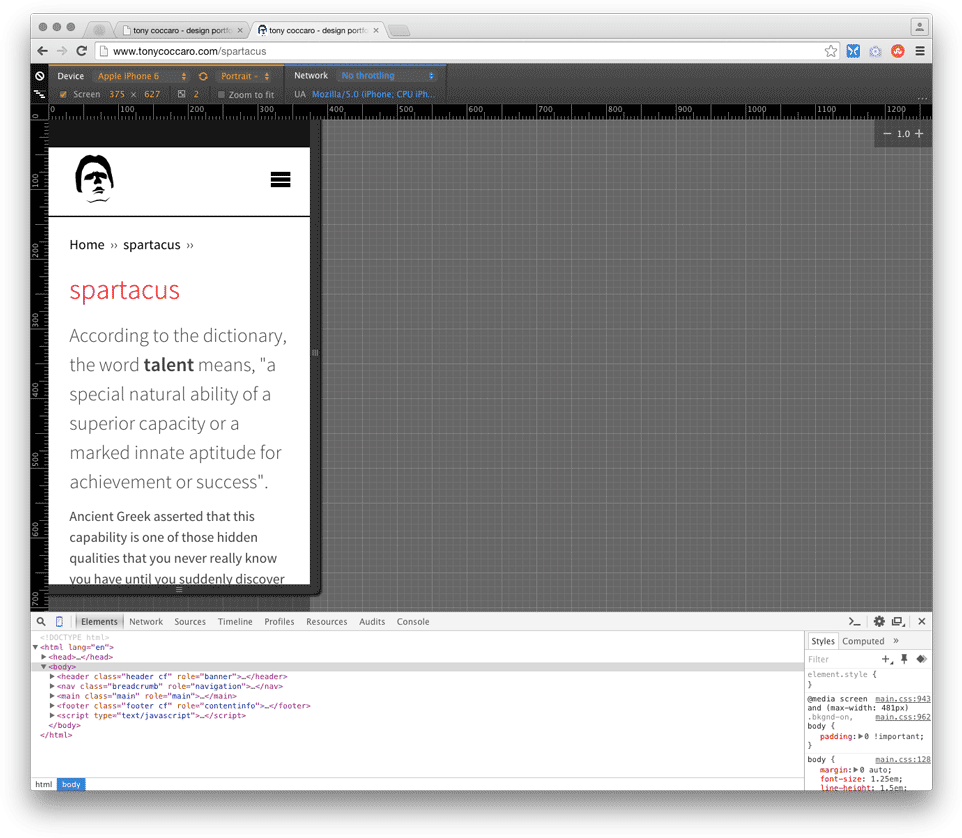Click the orange round extension icon
The image size is (962, 838).
click(898, 51)
